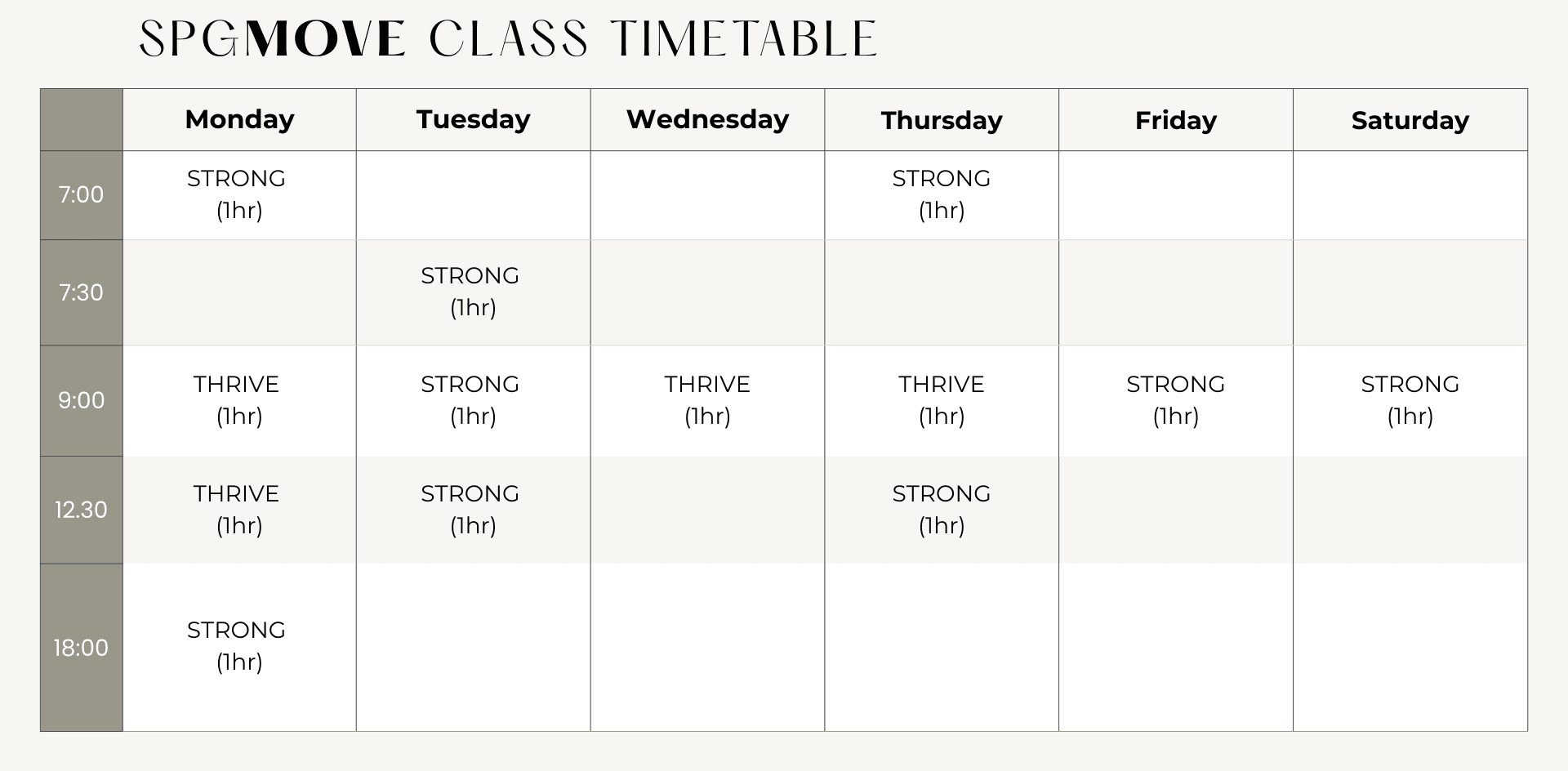
Task: Click the 9:00 time slot label
Action: (81, 400)
